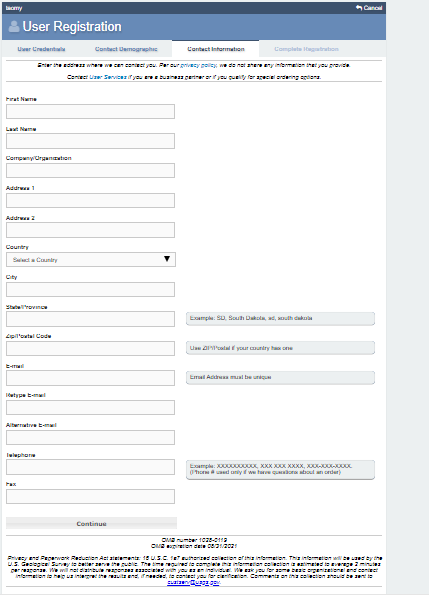Image resolution: width=429 pixels, height=595 pixels.
Task: Switch to the User Credentials tab
Action: tap(41, 49)
